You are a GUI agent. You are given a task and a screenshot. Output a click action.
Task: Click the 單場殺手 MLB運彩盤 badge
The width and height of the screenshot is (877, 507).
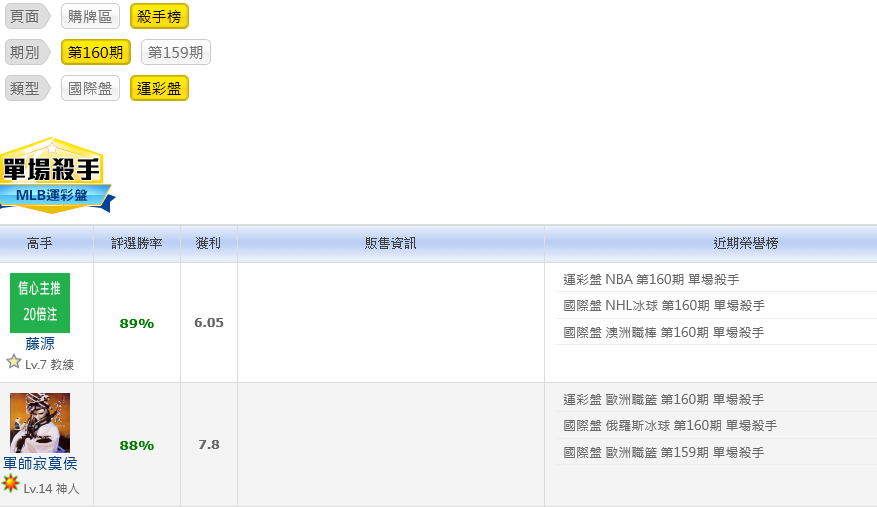coord(56,175)
